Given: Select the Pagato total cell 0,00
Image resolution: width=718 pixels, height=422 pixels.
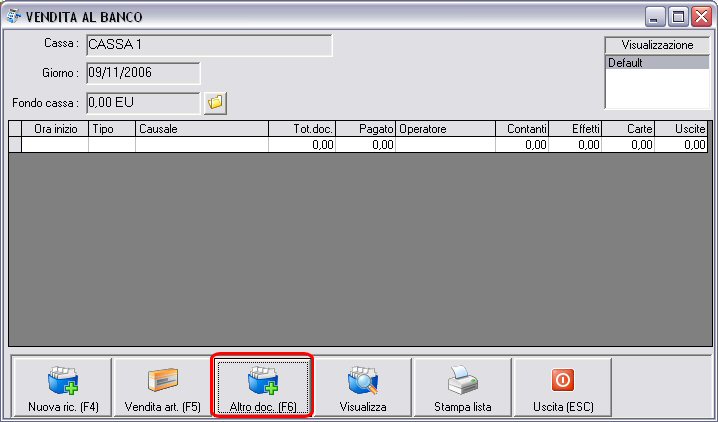Looking at the screenshot, I should click(366, 145).
